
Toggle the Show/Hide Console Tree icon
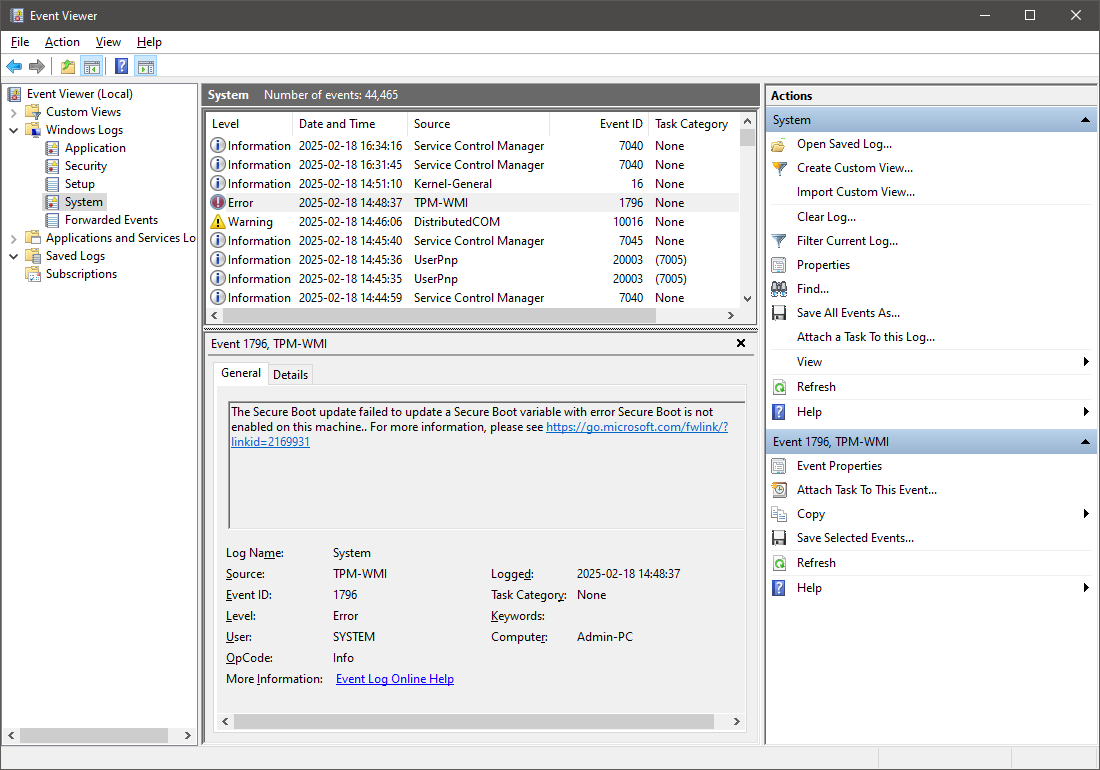pyautogui.click(x=91, y=67)
